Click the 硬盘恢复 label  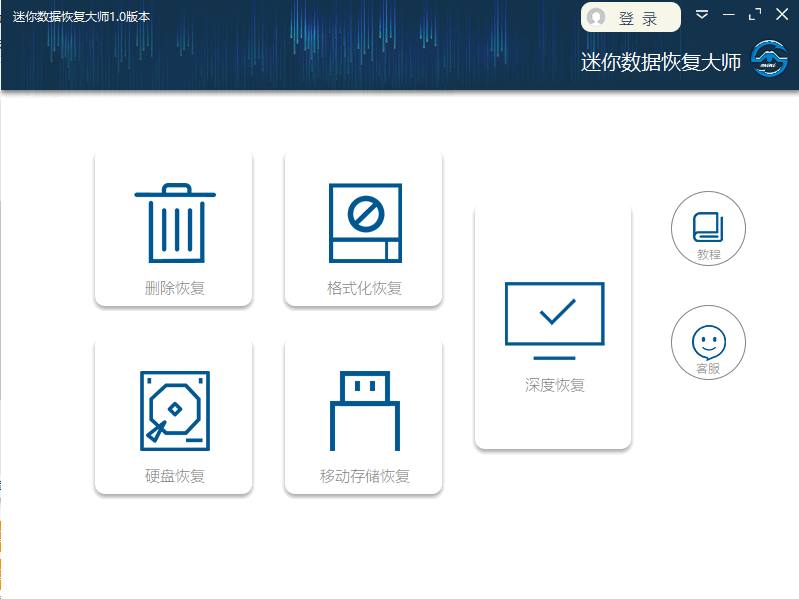point(175,476)
